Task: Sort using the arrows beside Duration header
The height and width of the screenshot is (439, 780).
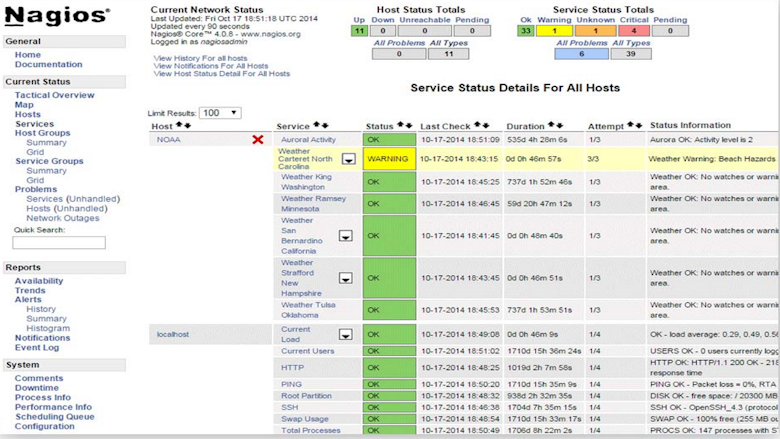Action: tap(551, 126)
